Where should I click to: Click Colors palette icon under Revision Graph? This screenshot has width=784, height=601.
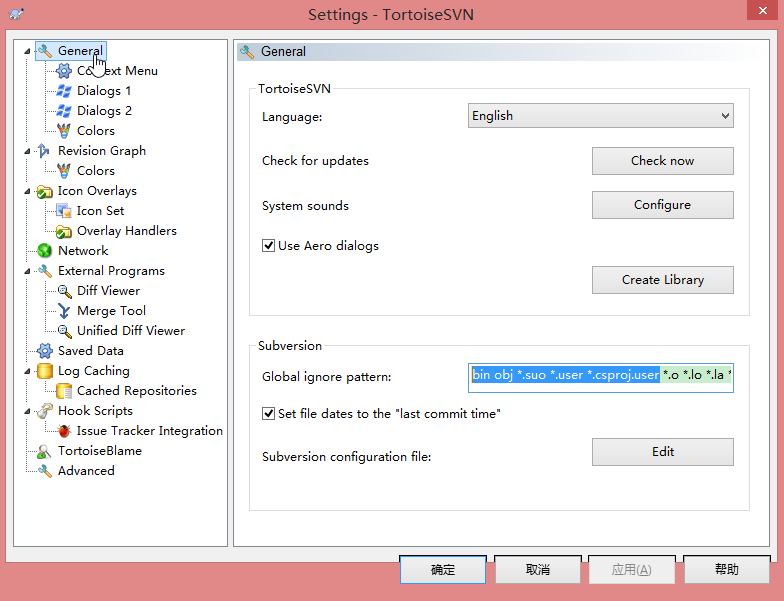coord(64,171)
